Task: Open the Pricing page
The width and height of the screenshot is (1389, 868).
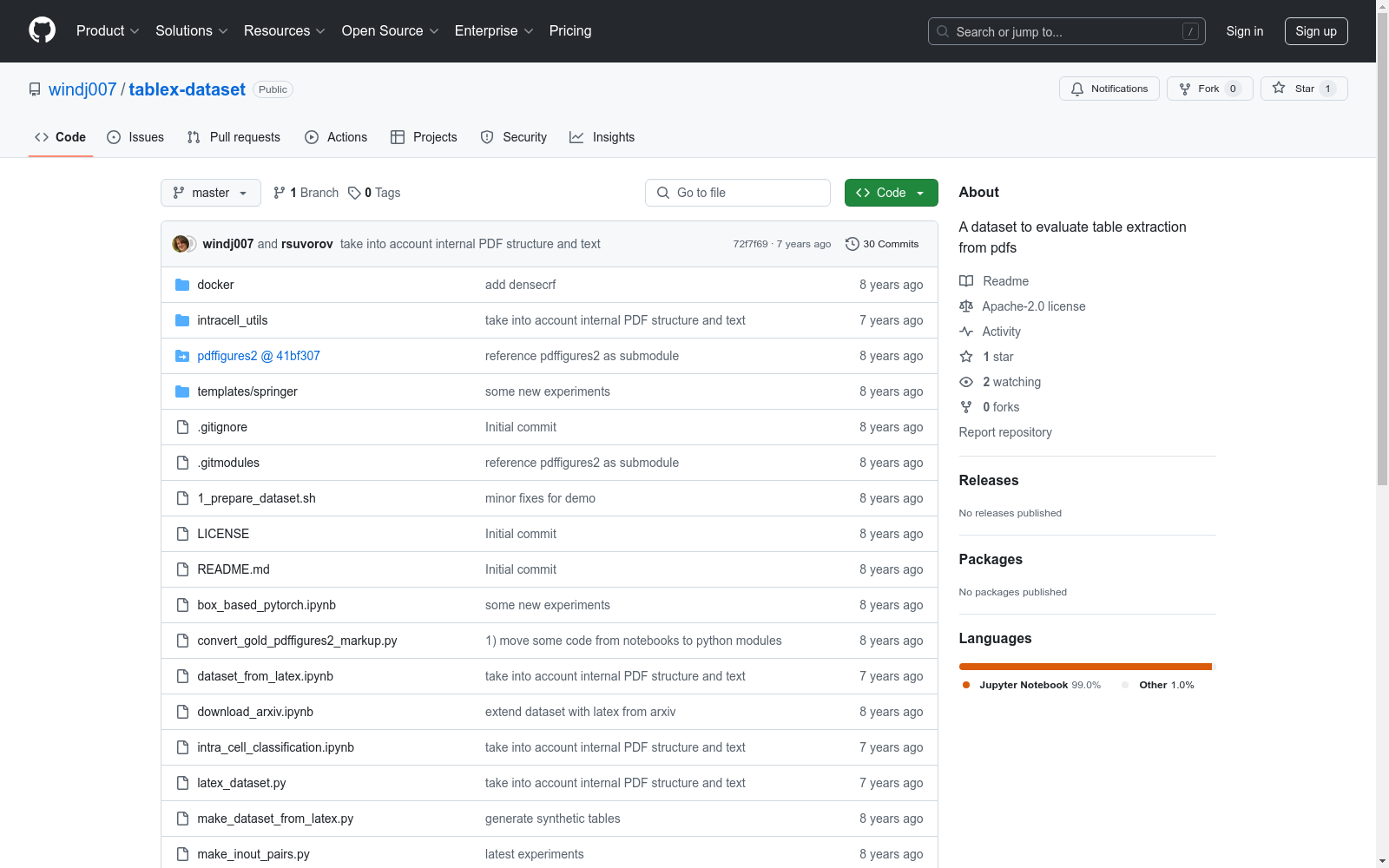Action: (570, 31)
